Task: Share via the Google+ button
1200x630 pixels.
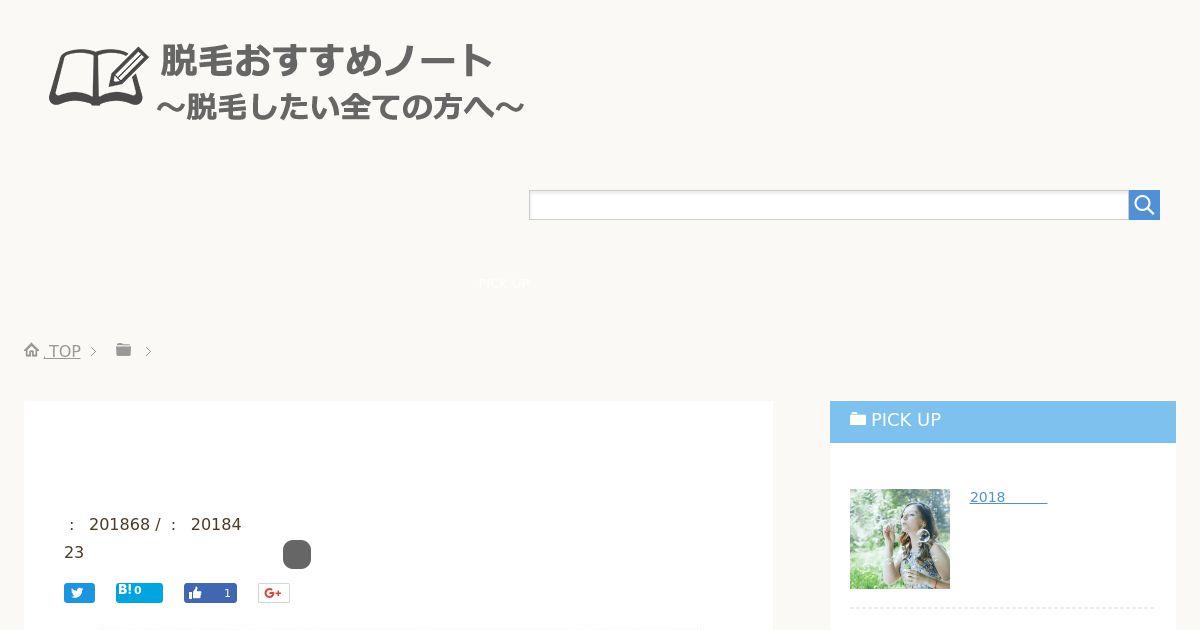Action: (x=273, y=593)
